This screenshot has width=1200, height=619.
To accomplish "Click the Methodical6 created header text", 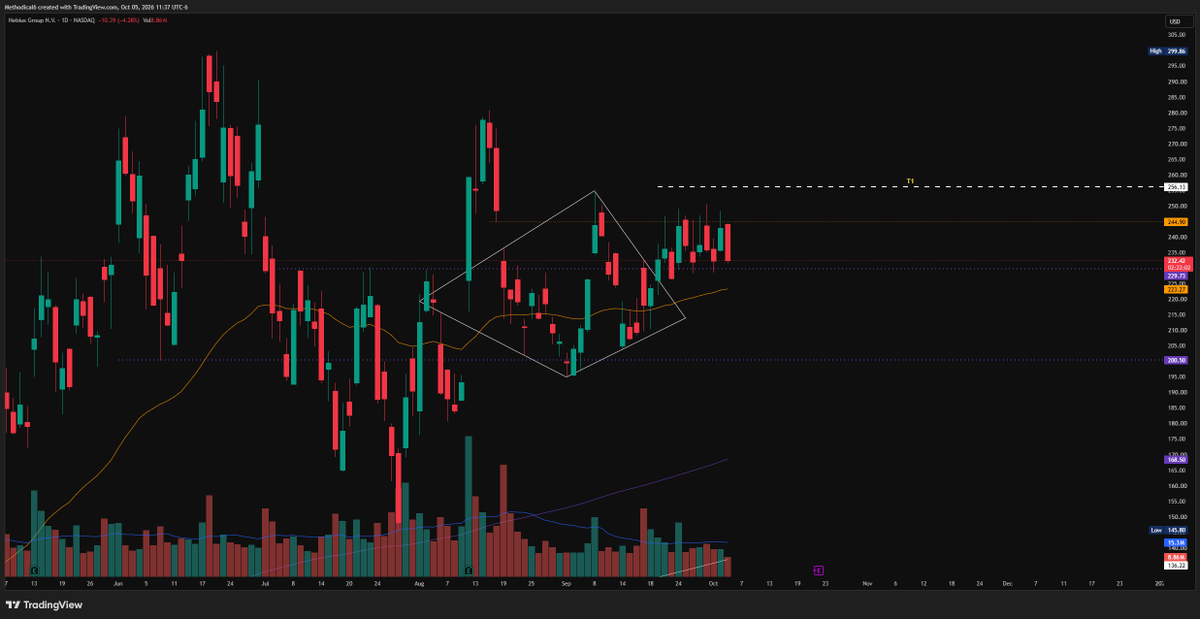I will [97, 7].
